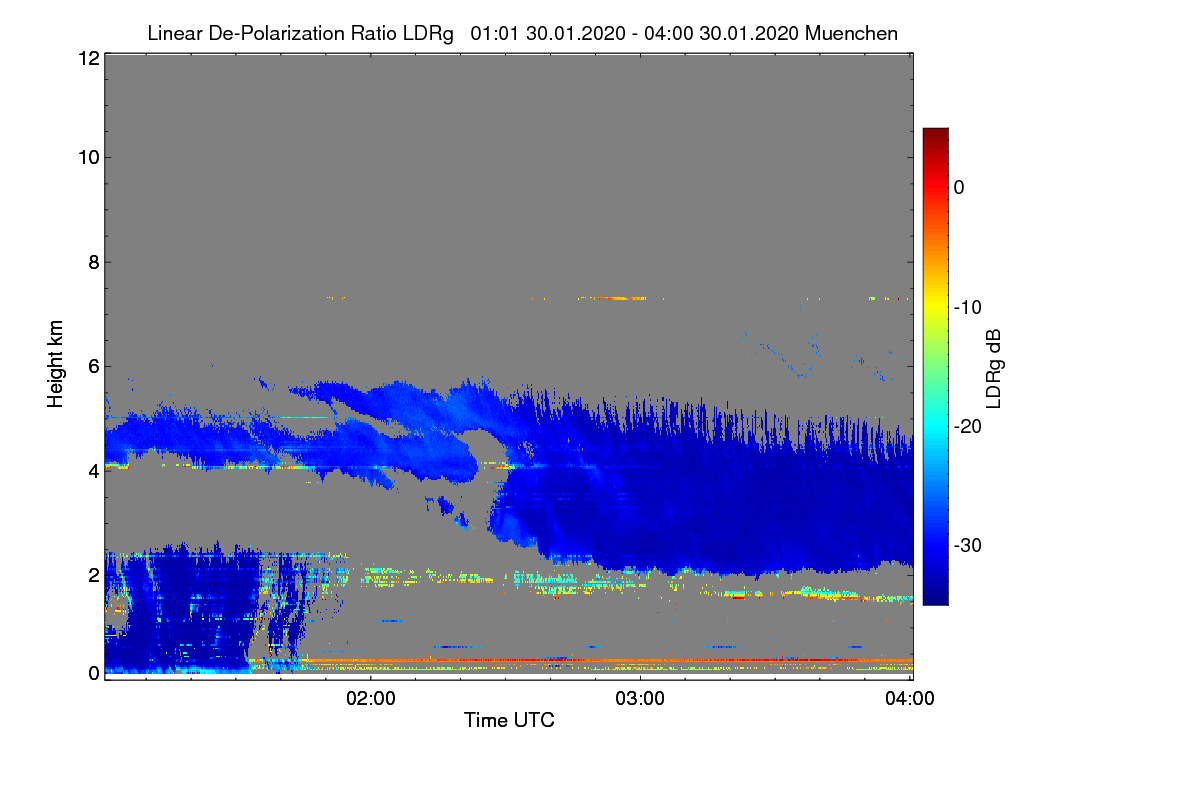This screenshot has width=1200, height=800.
Task: Click the colorbar value label -30
Action: [x=966, y=545]
